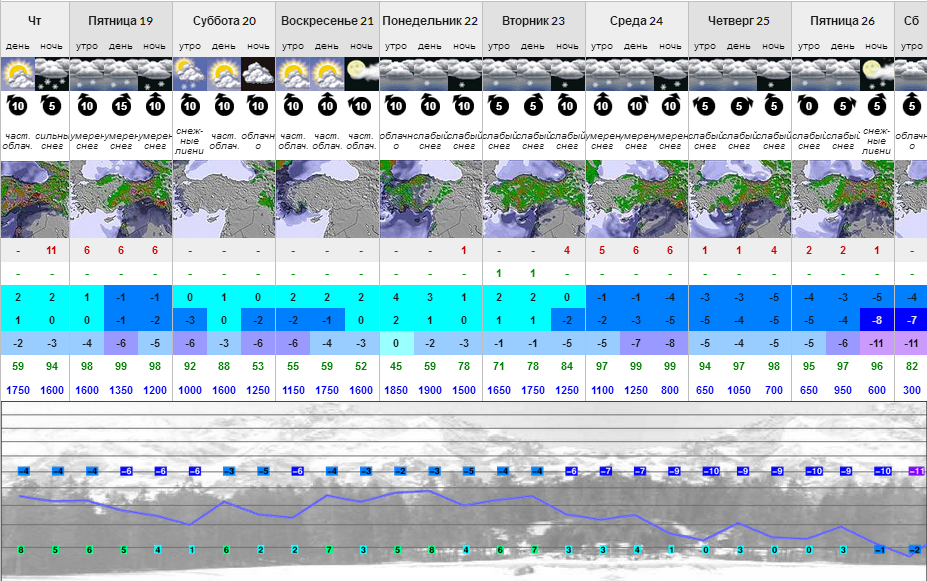Click freezing level value 1900
The image size is (927, 581).
tap(430, 390)
